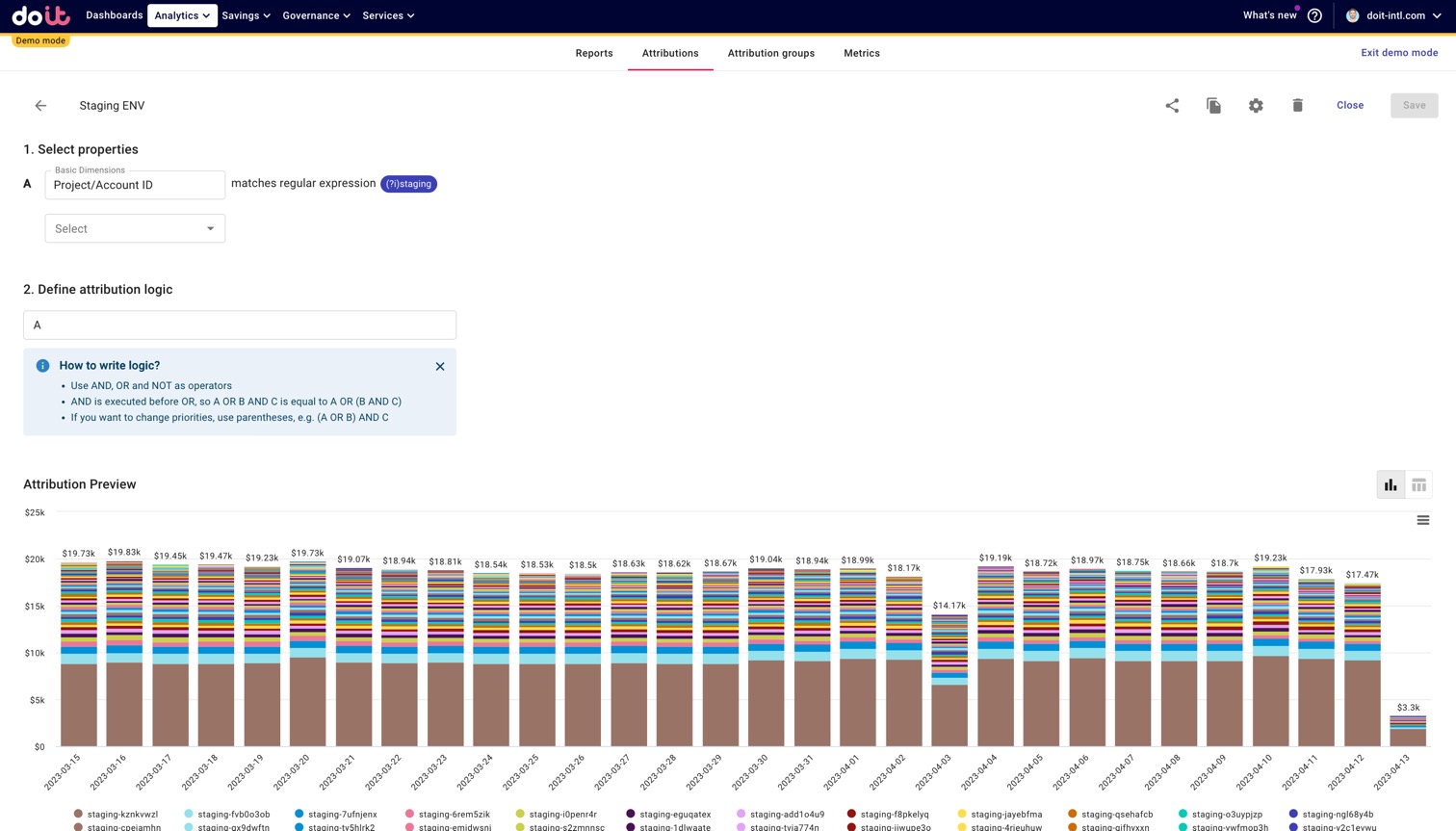This screenshot has width=1456, height=831.
Task: Share the attribution via share icon
Action: tap(1172, 106)
